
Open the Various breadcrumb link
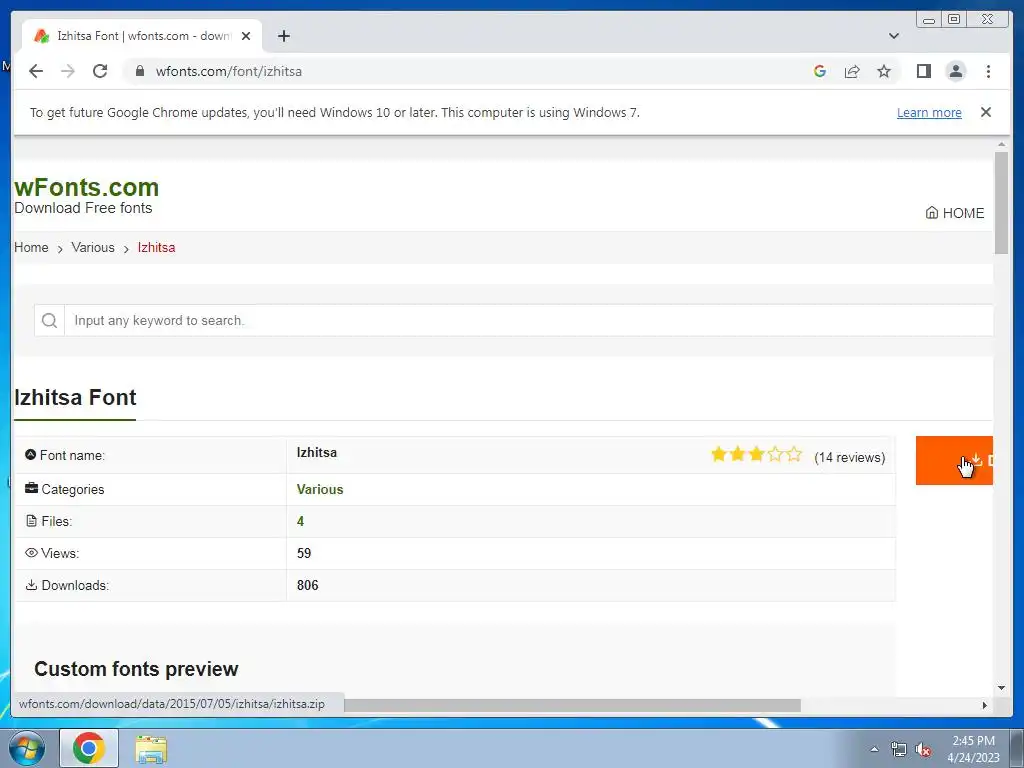[93, 248]
